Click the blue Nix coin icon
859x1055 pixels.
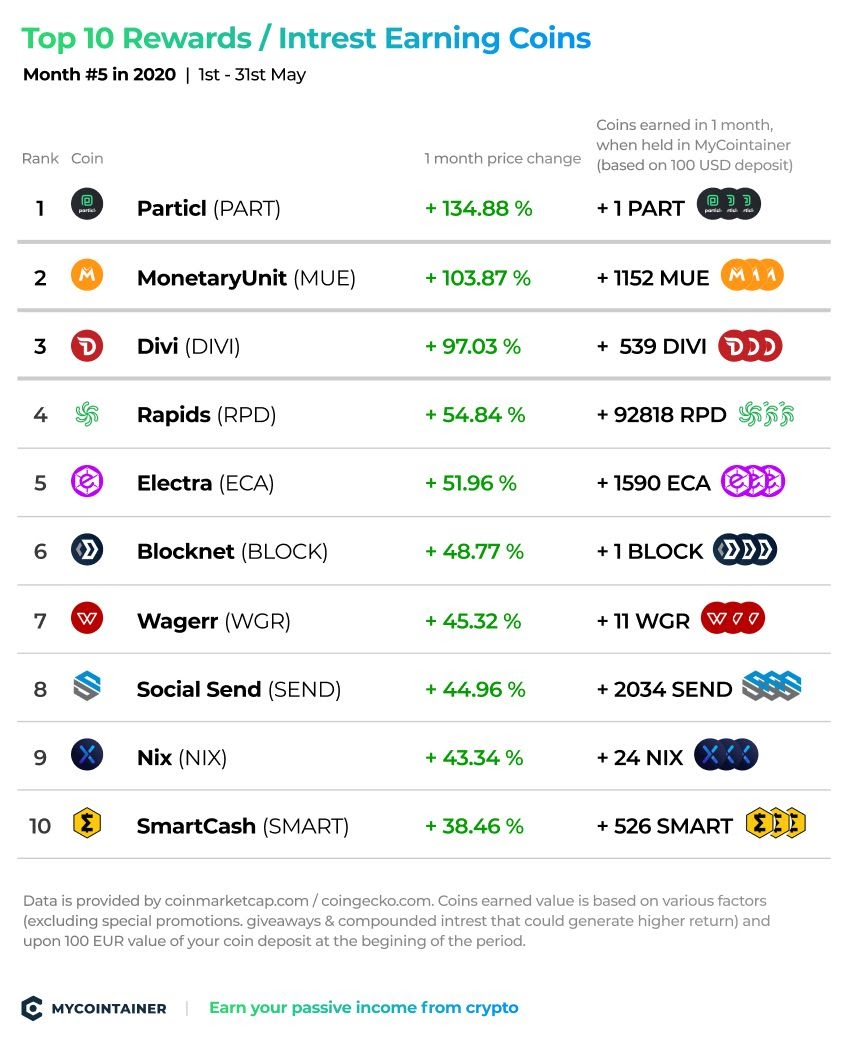[x=87, y=754]
